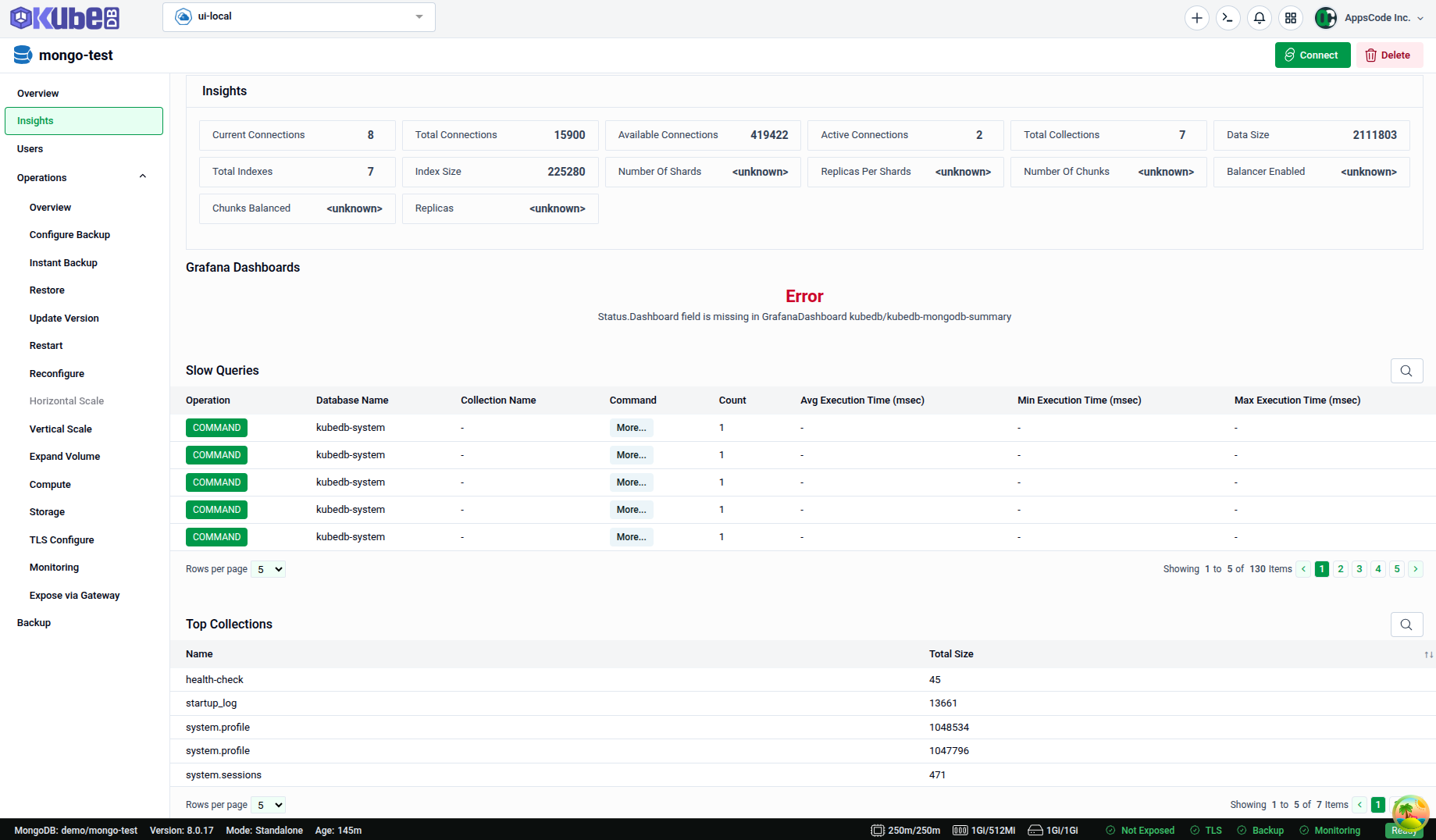This screenshot has height=840, width=1436.
Task: Open the terminal shell icon in the header
Action: (x=1228, y=16)
